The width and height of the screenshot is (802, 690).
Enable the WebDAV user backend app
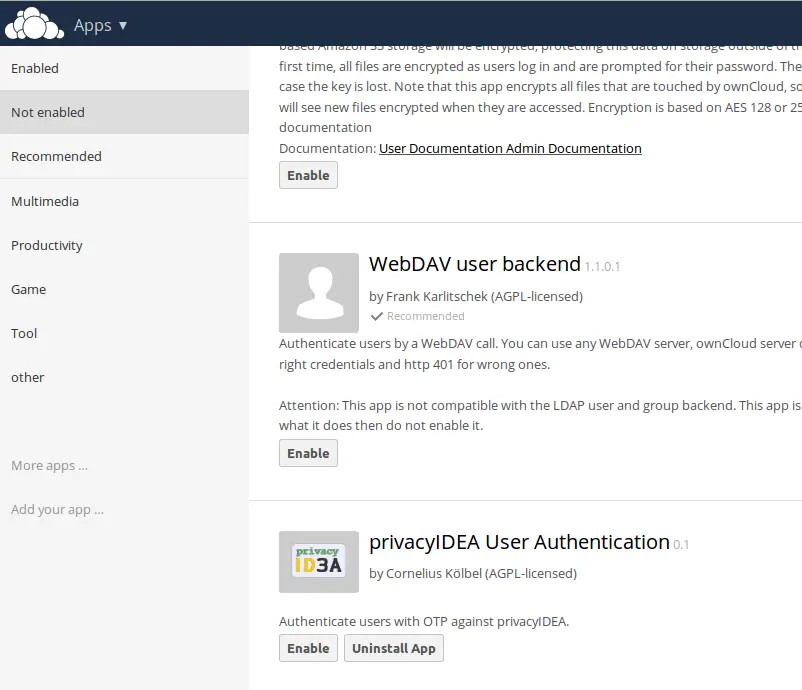click(308, 453)
